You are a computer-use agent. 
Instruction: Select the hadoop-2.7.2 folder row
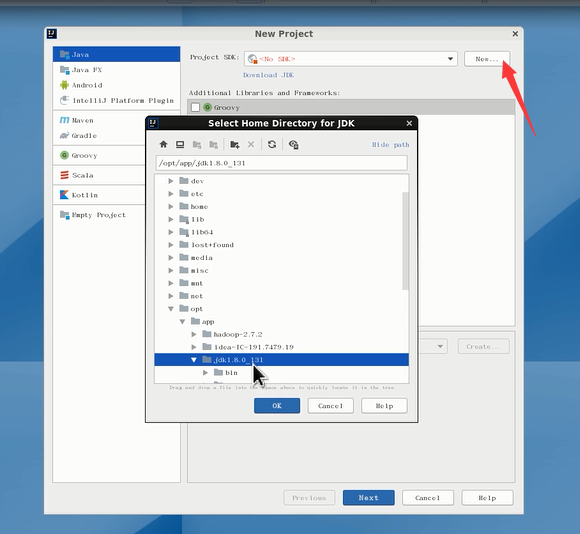[281, 334]
